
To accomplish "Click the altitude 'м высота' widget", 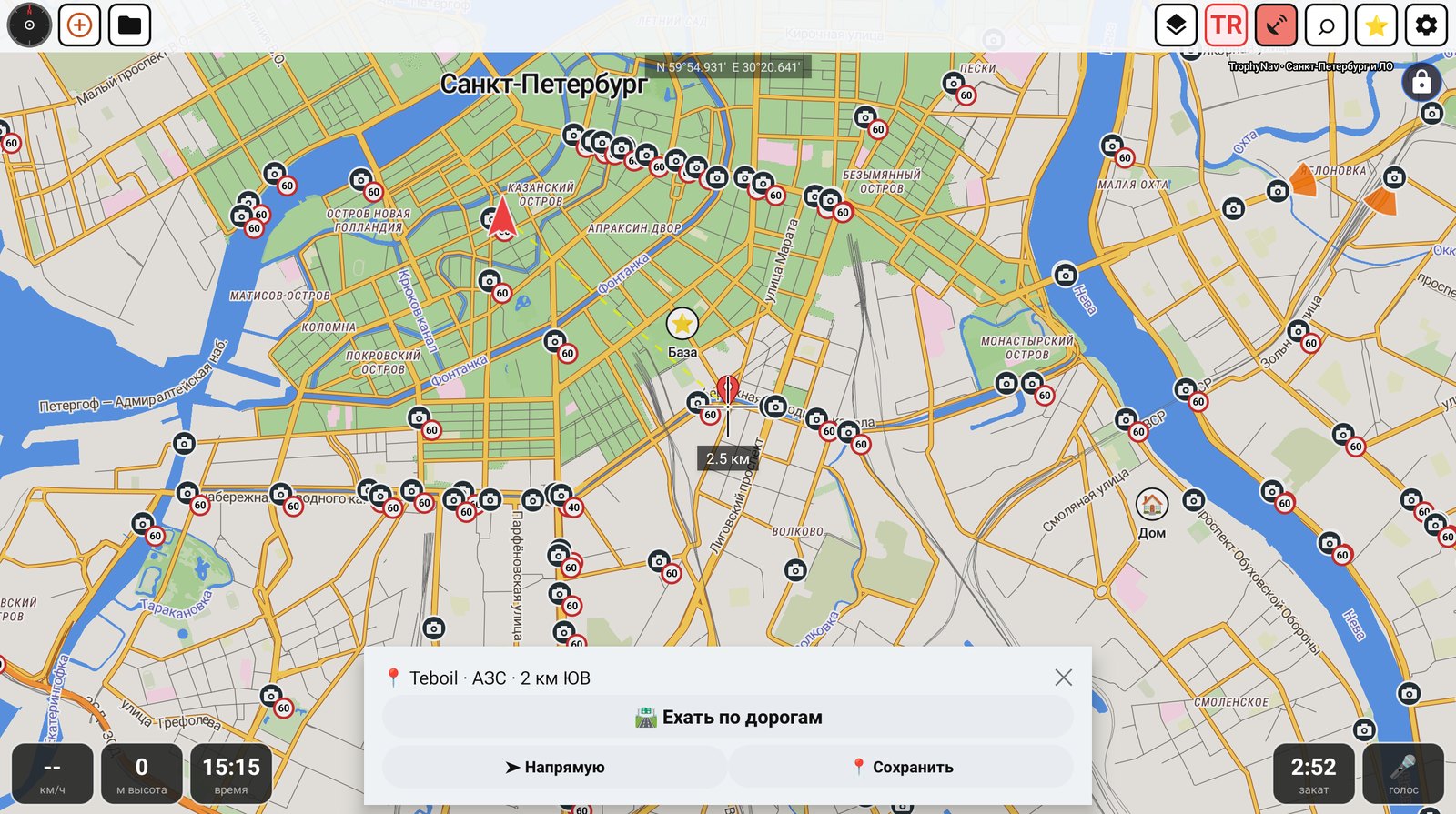I will pyautogui.click(x=141, y=773).
